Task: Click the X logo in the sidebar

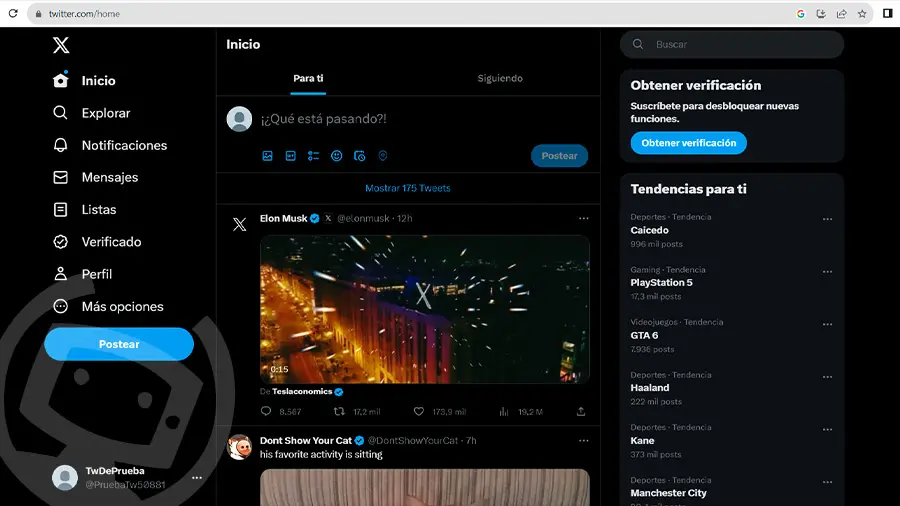Action: (x=61, y=45)
